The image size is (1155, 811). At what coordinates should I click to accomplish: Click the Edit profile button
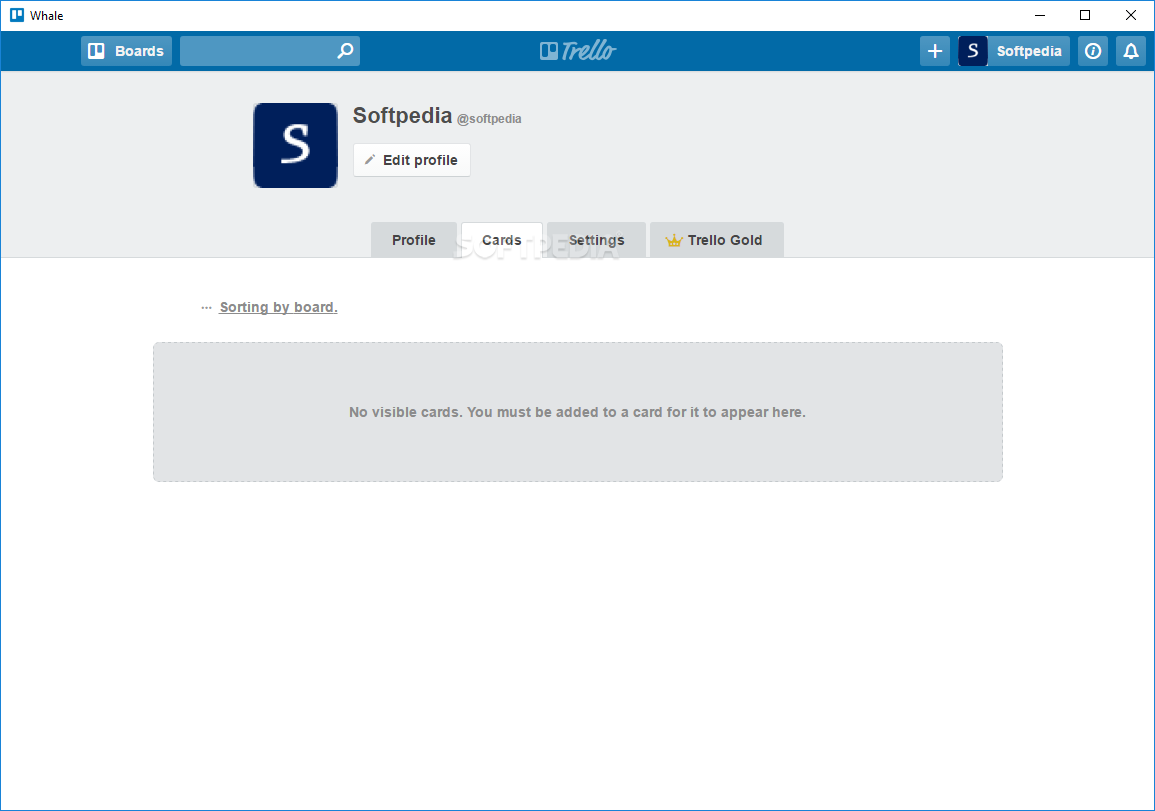pos(412,160)
